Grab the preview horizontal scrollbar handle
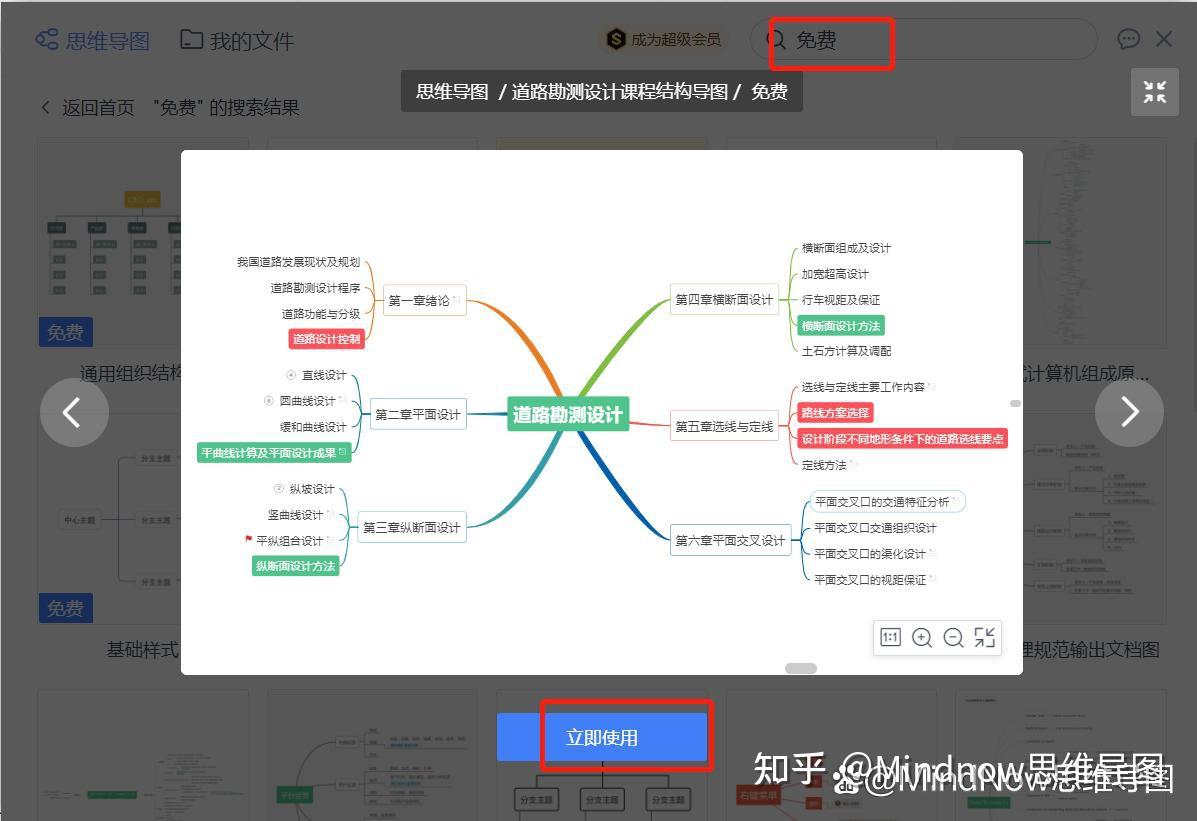1197x821 pixels. click(801, 668)
